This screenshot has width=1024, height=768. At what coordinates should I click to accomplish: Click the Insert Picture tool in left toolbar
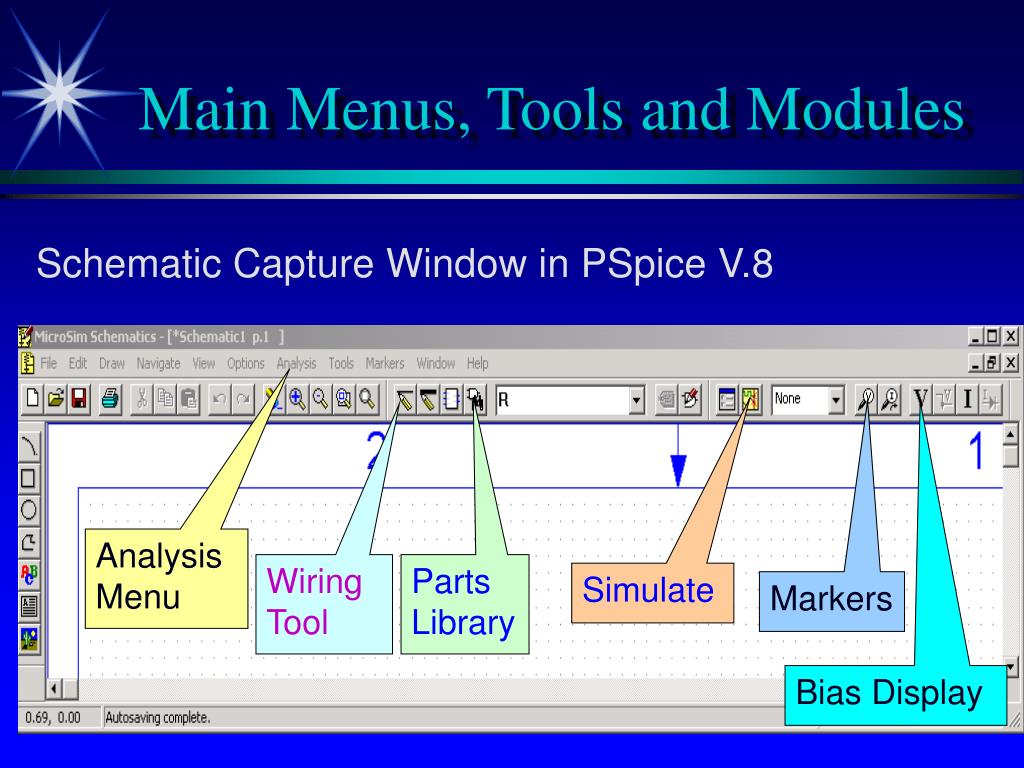click(x=29, y=638)
